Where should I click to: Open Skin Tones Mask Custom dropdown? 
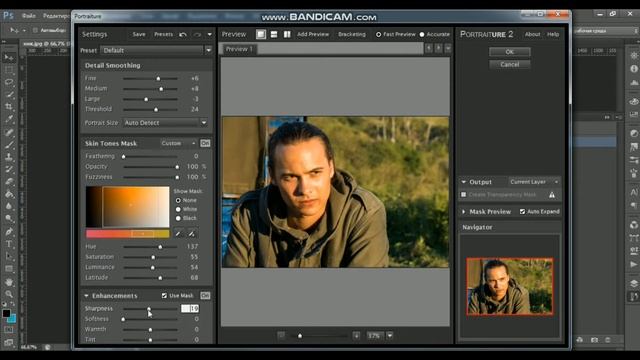pyautogui.click(x=178, y=143)
